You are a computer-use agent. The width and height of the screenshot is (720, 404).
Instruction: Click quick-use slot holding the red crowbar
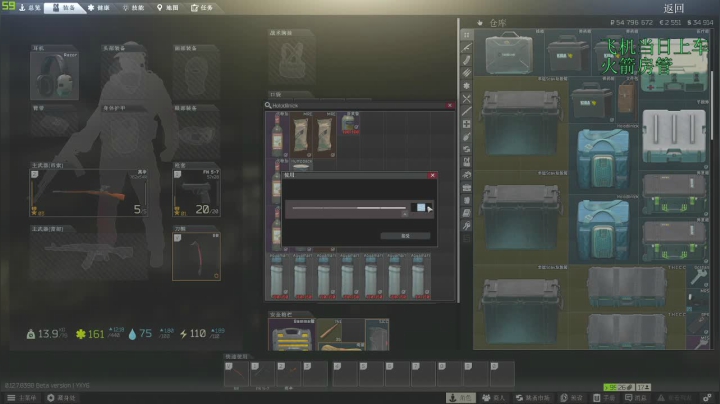click(x=236, y=374)
